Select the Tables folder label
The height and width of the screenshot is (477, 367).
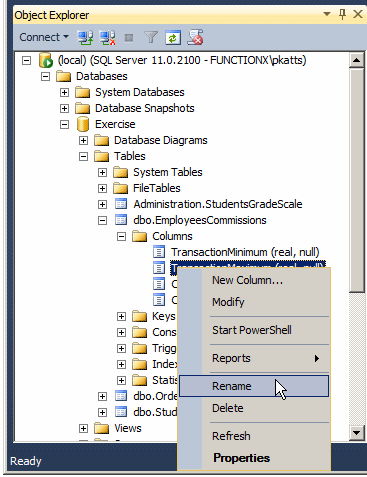(130, 156)
